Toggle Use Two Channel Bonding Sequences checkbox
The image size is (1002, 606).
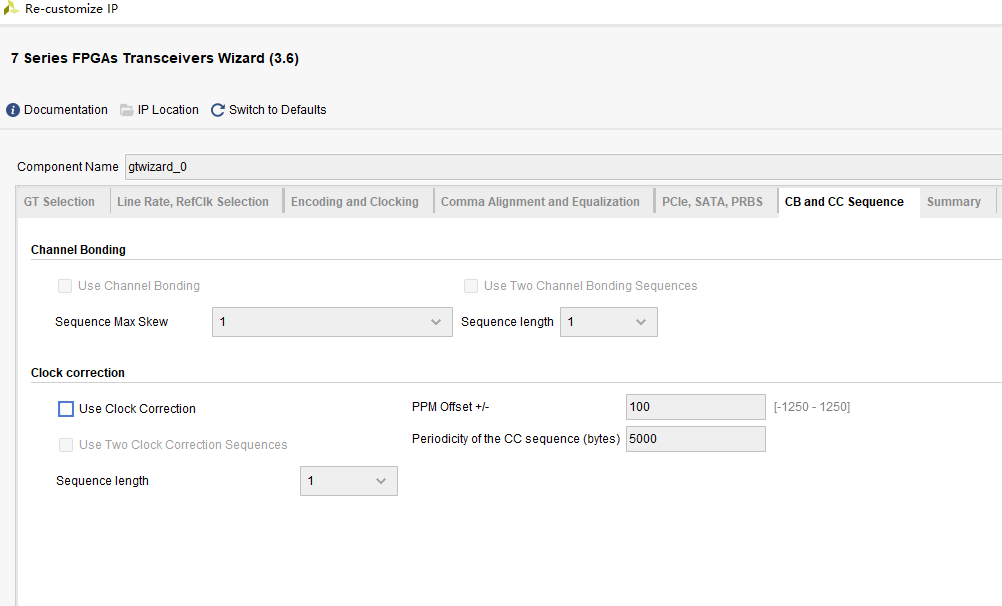click(471, 286)
